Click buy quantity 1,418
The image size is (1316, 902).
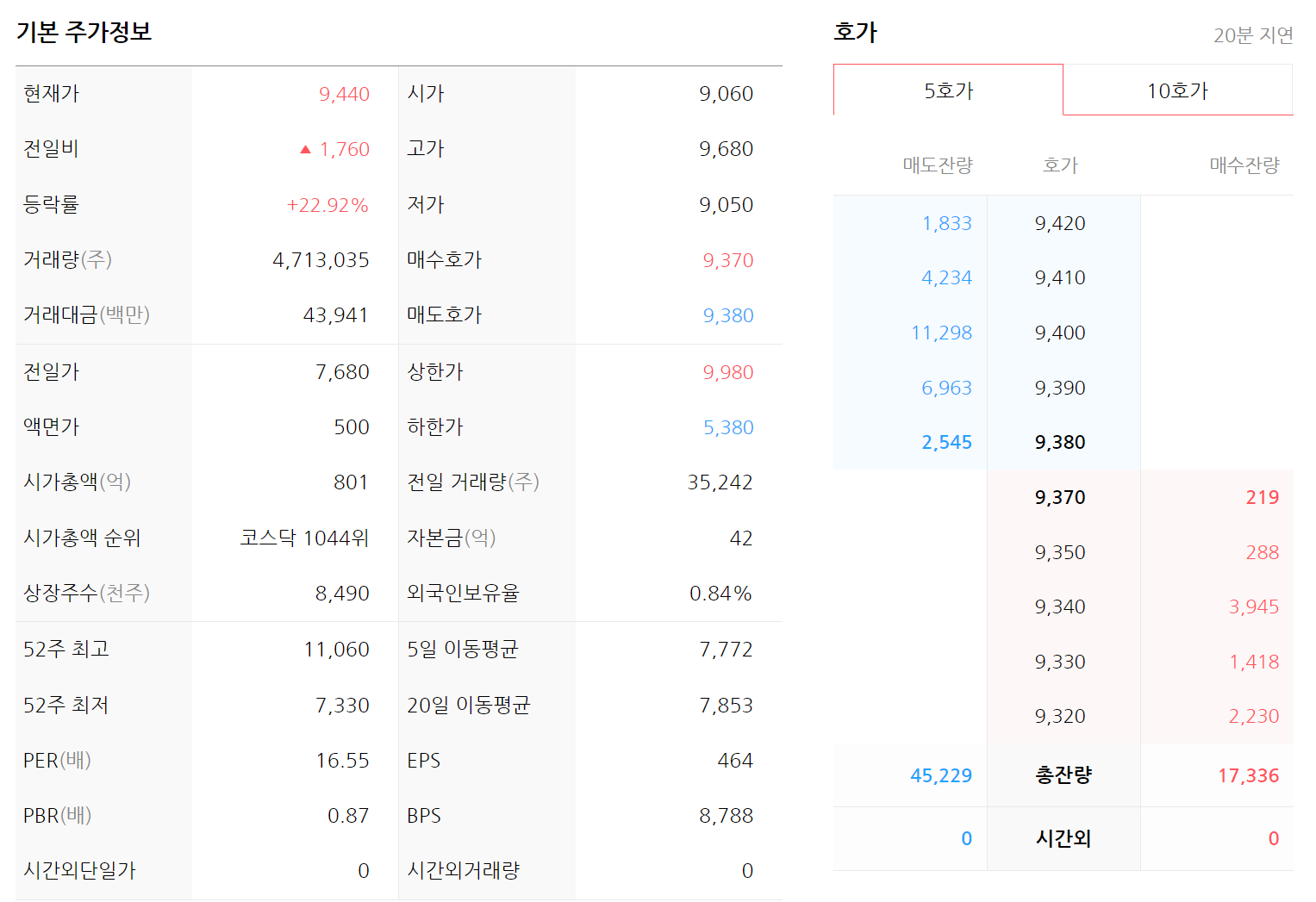(x=1254, y=663)
